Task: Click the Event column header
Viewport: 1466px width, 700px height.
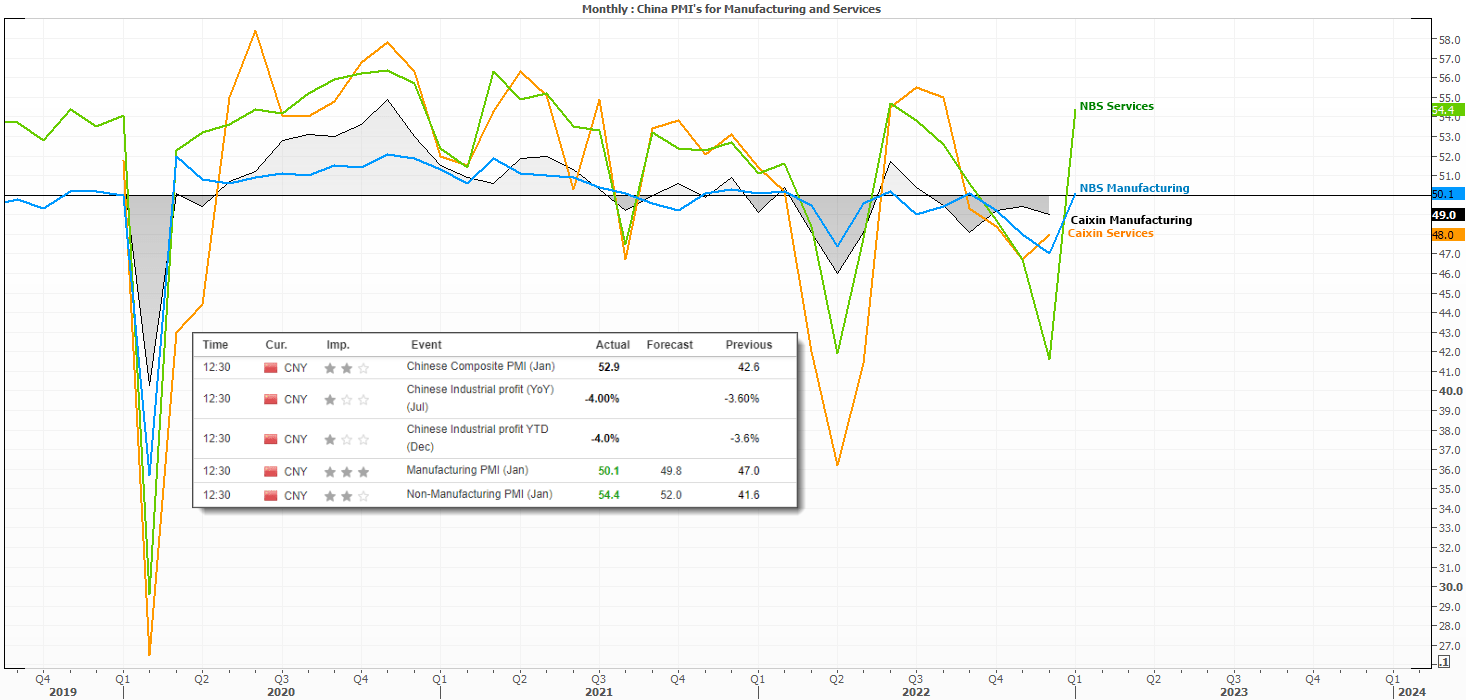Action: (x=426, y=345)
